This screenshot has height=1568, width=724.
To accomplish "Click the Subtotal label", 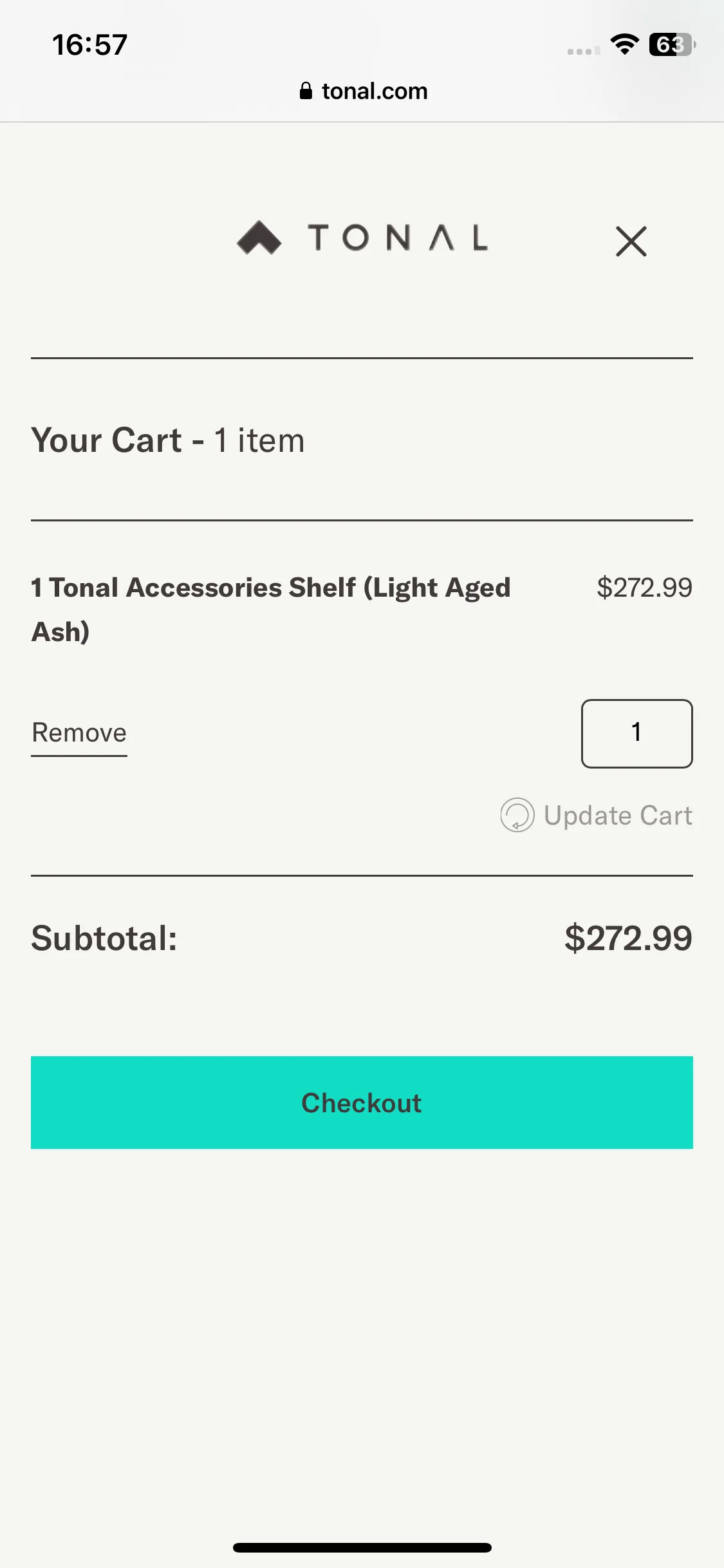I will click(x=104, y=938).
